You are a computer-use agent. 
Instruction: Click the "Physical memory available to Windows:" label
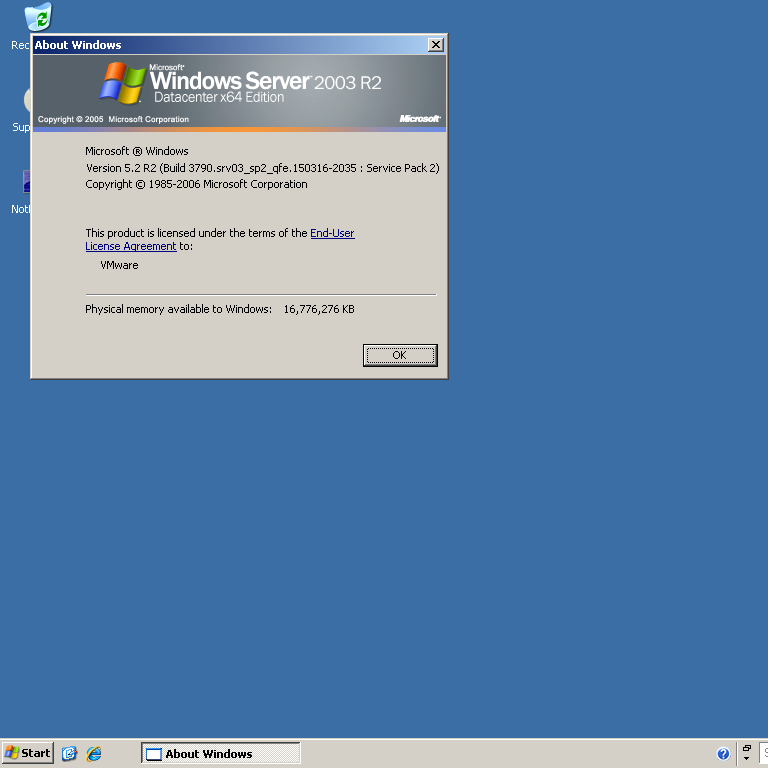[x=178, y=309]
